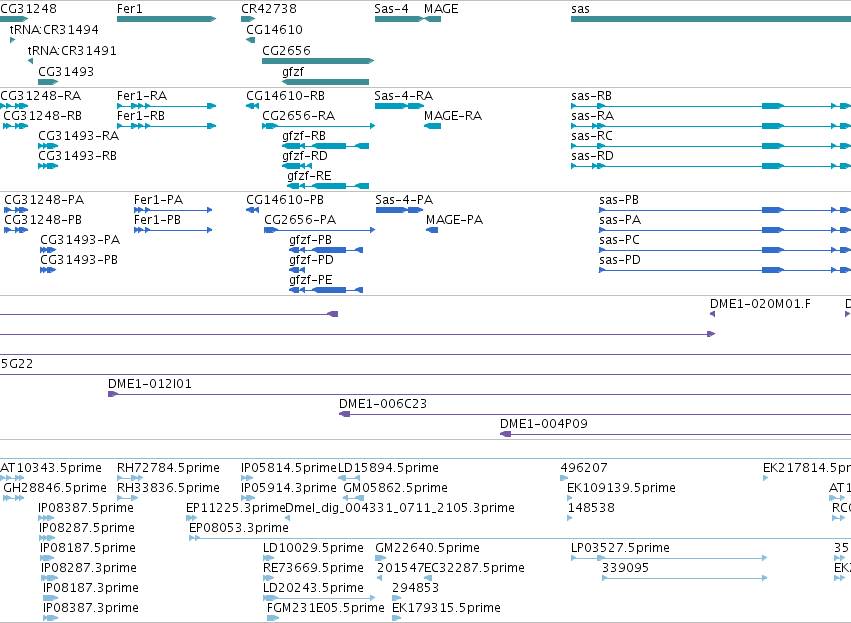The height and width of the screenshot is (623, 851).
Task: Select the Fer1-RB transcript label
Action: [x=141, y=116]
